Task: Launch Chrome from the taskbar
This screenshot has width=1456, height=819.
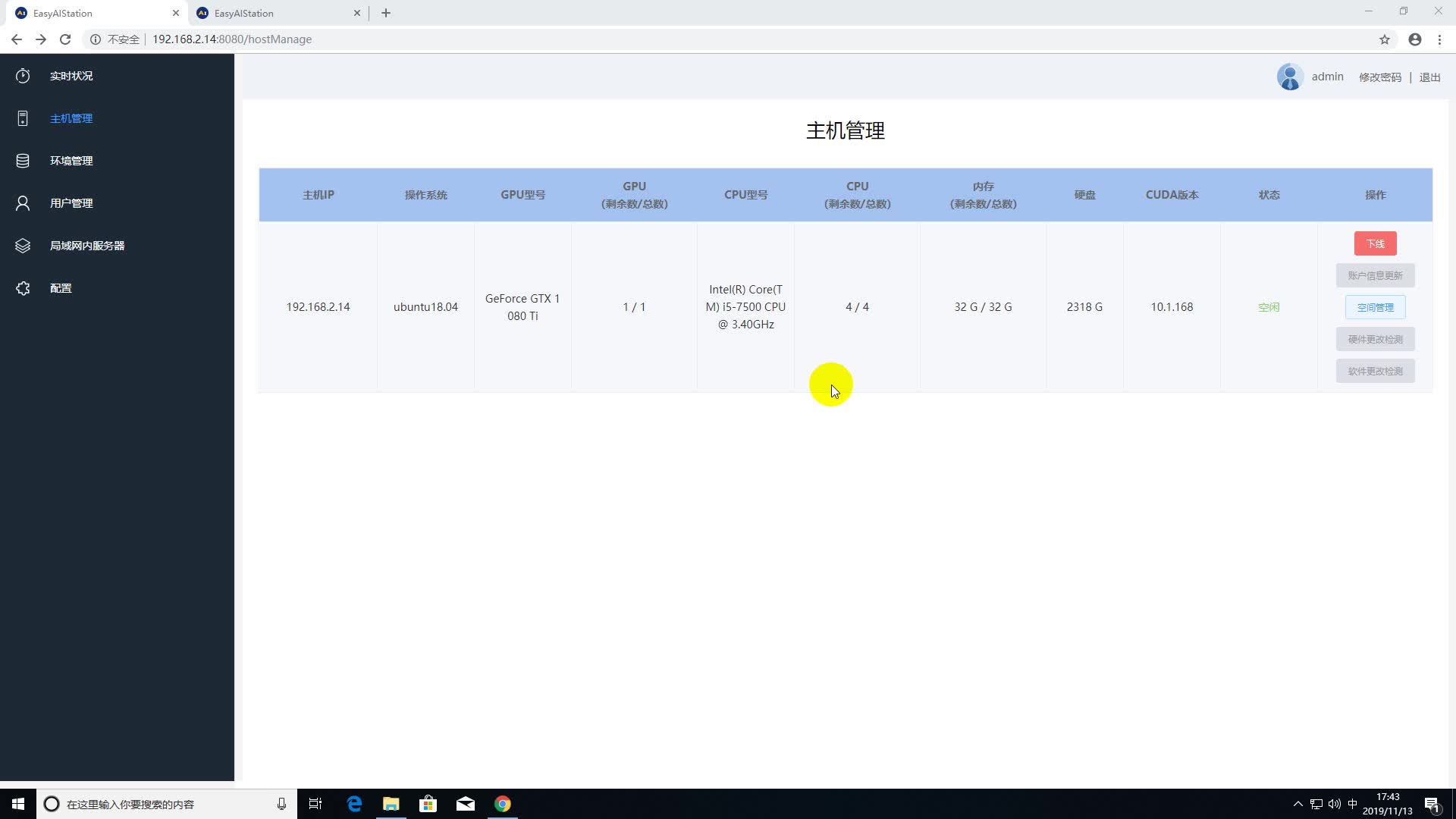Action: tap(503, 803)
